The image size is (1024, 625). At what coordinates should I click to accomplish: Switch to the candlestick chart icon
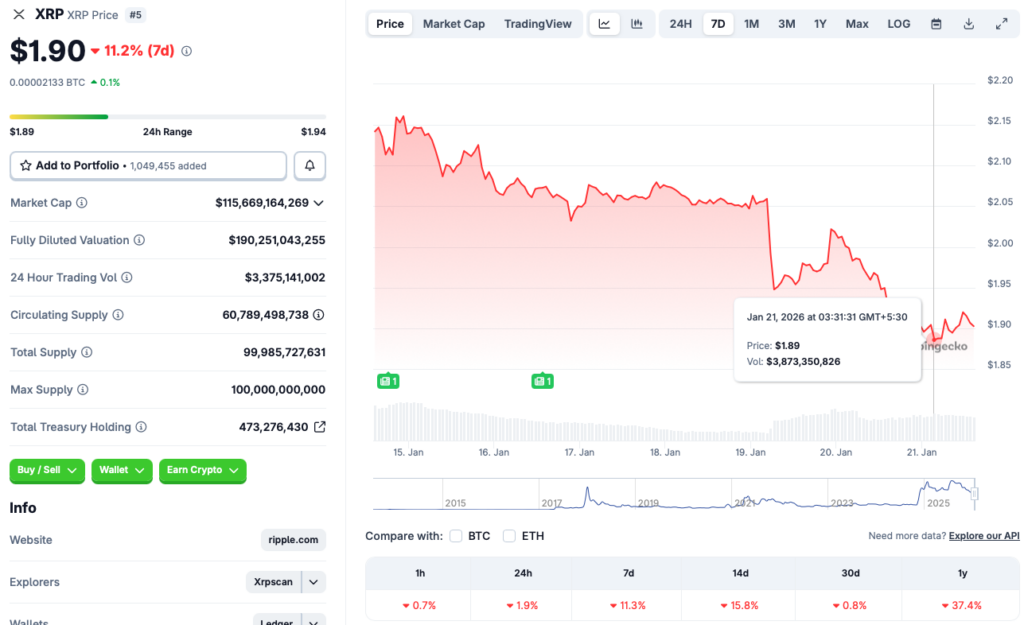(x=636, y=23)
